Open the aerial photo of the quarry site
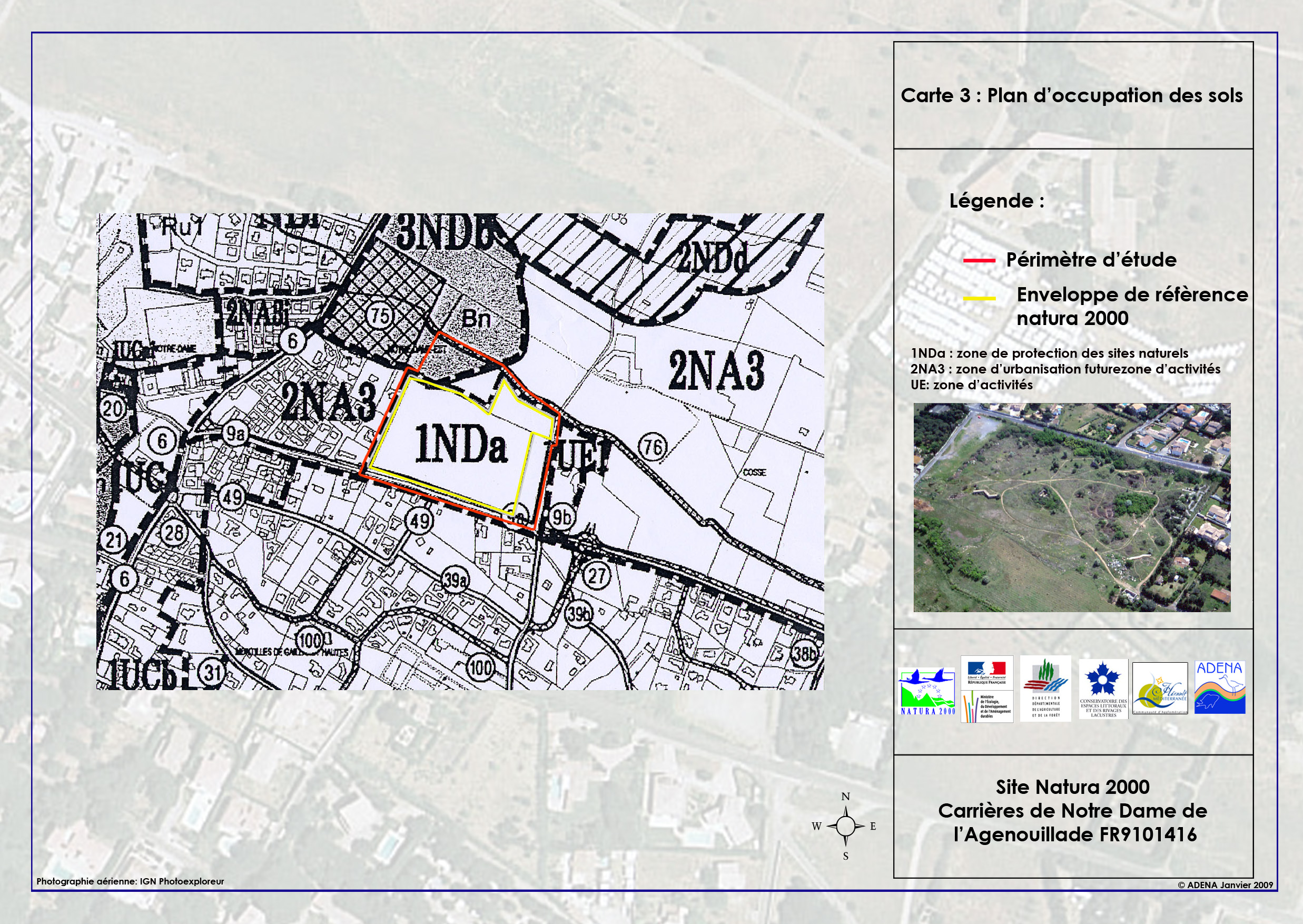 coord(1071,507)
